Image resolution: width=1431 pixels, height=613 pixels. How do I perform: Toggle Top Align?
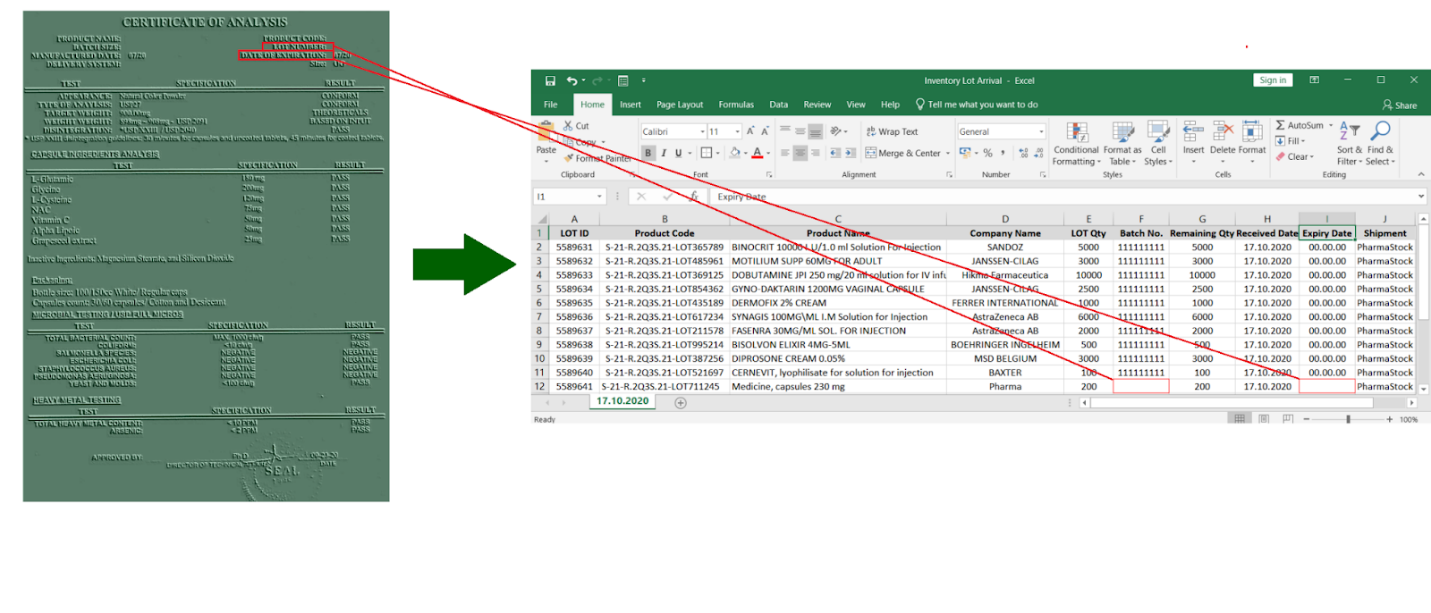pyautogui.click(x=785, y=131)
